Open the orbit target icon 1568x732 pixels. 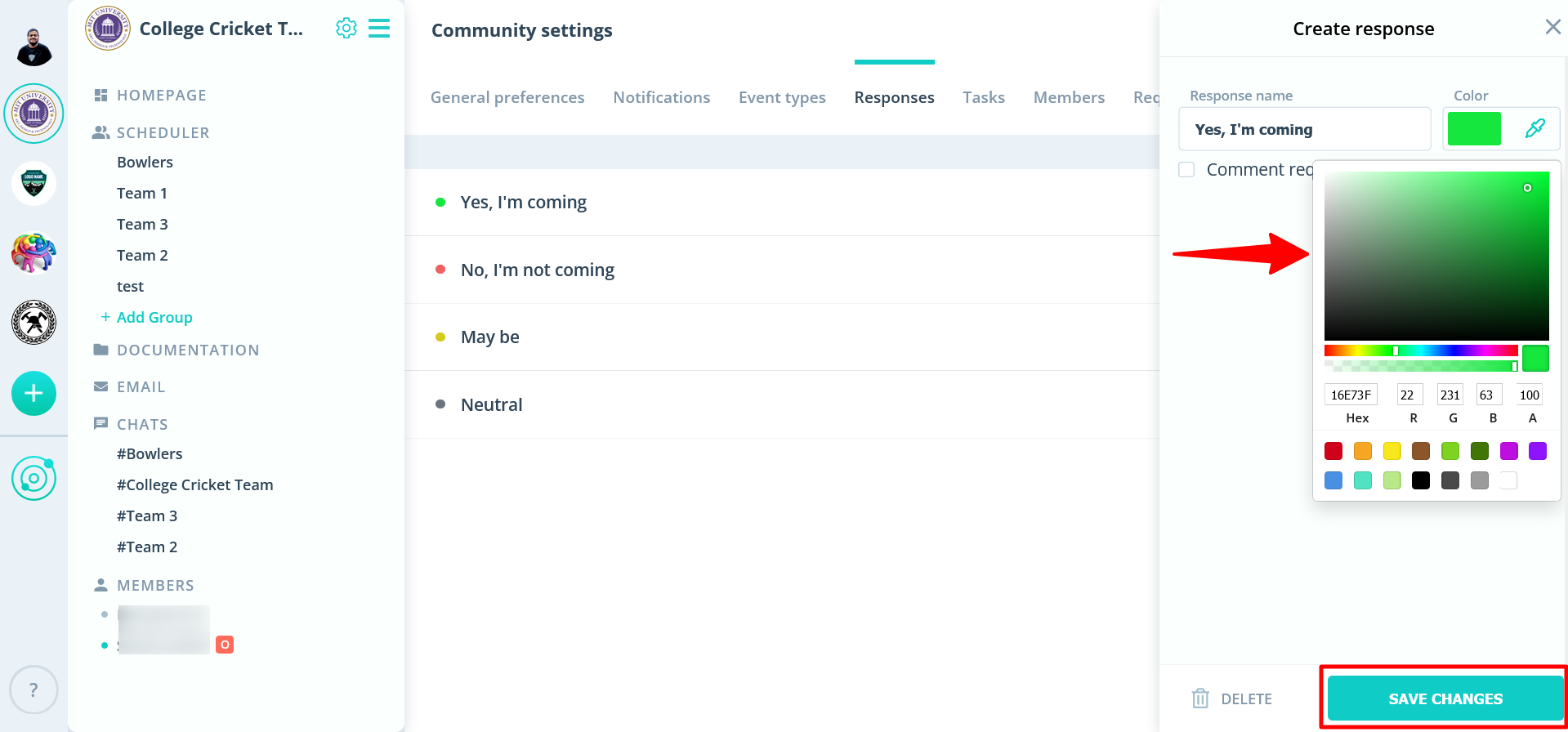click(34, 479)
